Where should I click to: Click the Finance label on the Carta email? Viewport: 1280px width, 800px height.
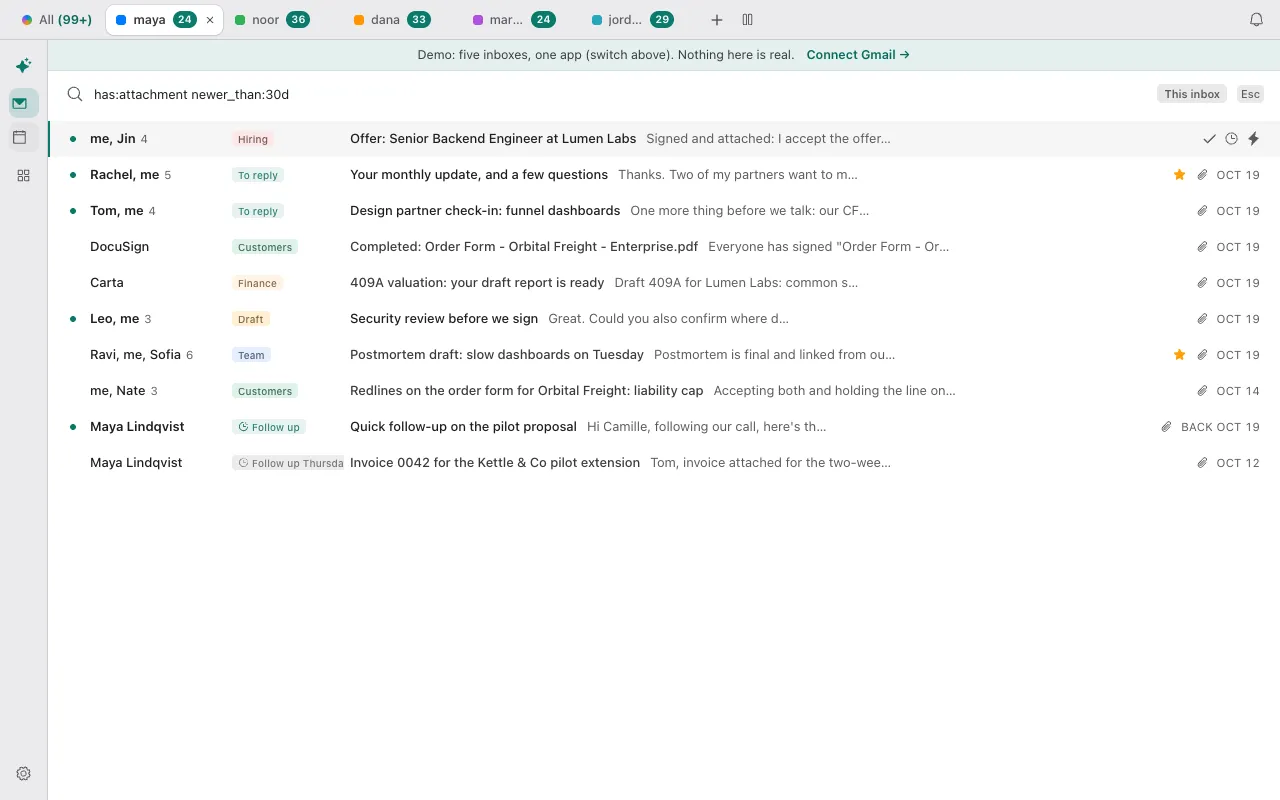(x=257, y=284)
